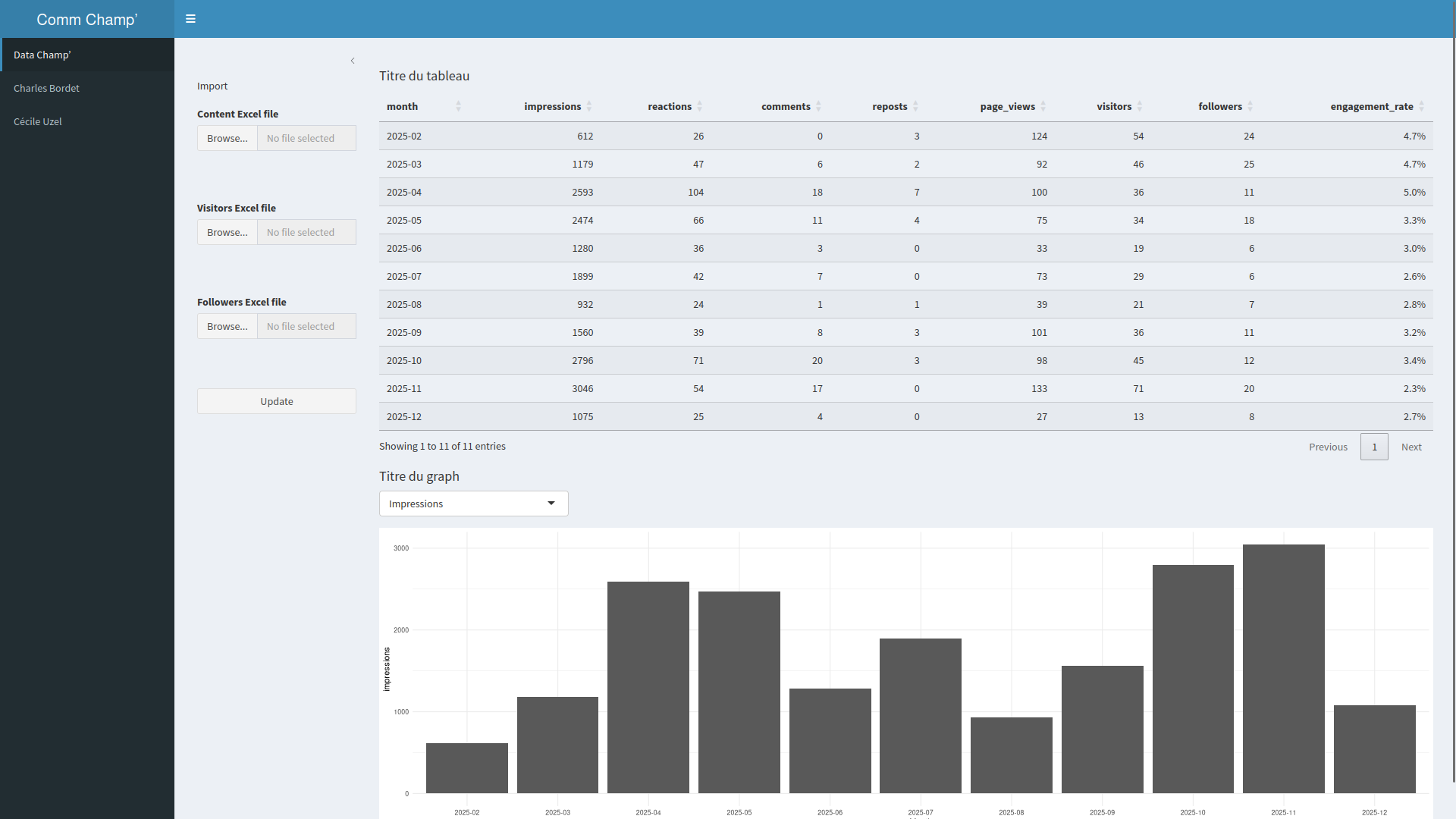Sort table by page_views column

point(990,106)
